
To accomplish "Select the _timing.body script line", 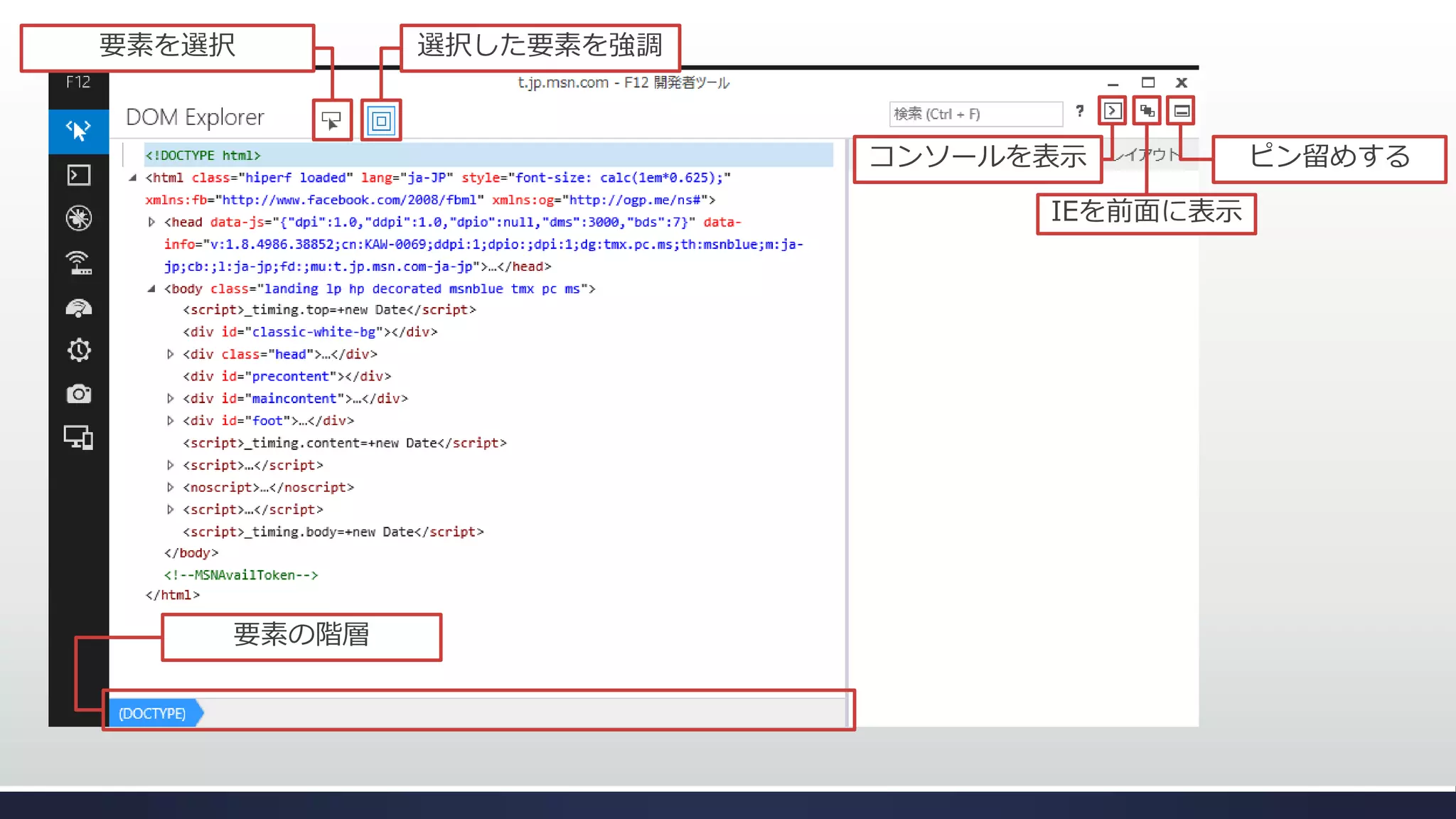I will click(x=333, y=532).
